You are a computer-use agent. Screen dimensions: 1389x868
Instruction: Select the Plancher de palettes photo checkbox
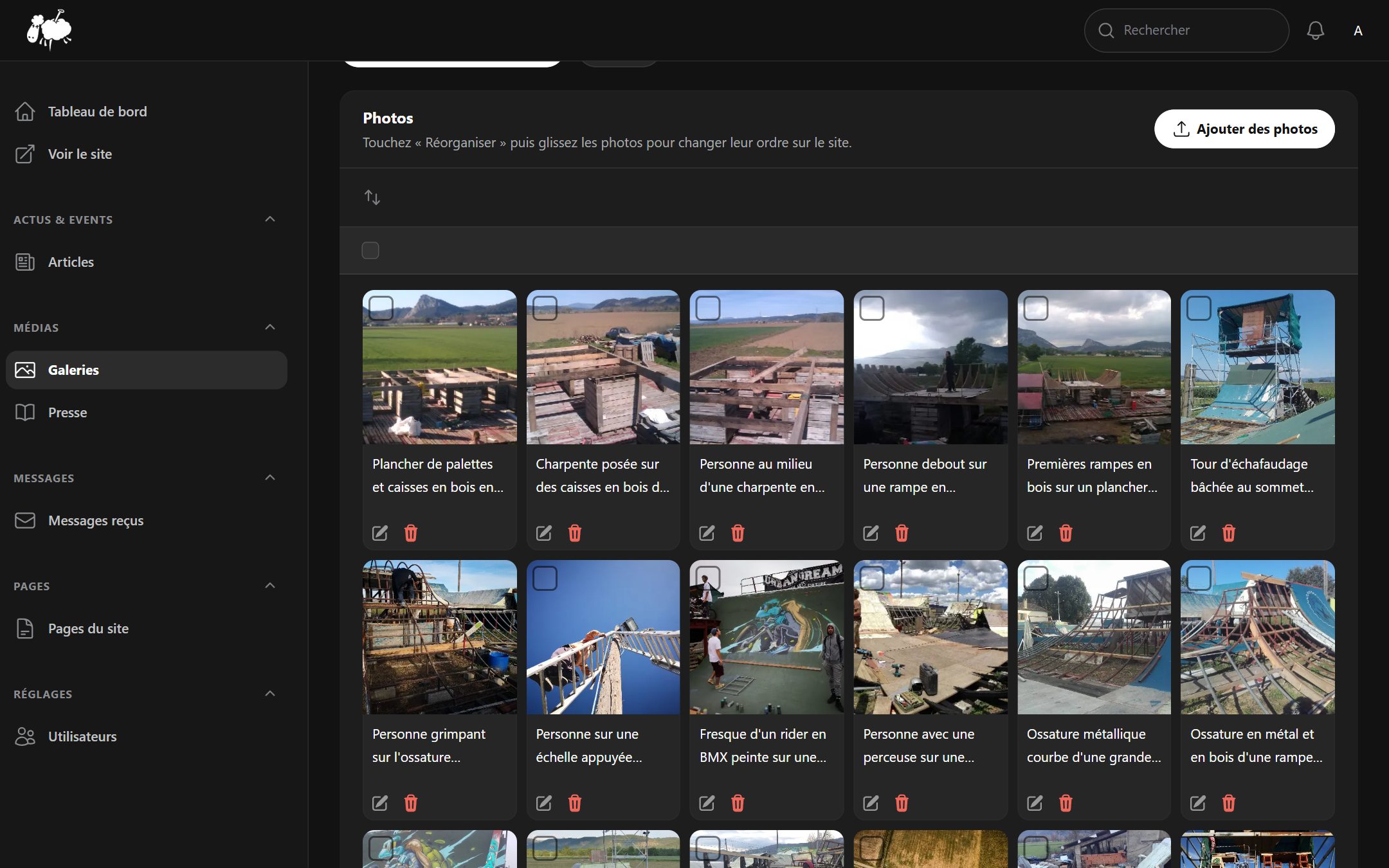pyautogui.click(x=381, y=308)
